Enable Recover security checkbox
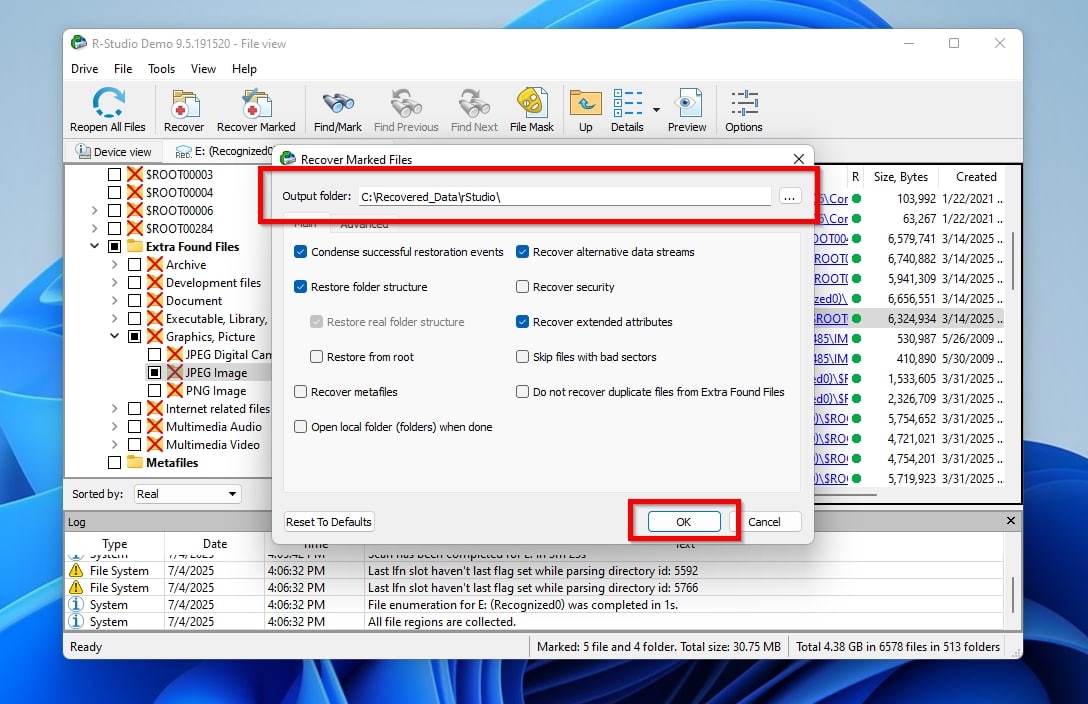 pos(522,286)
